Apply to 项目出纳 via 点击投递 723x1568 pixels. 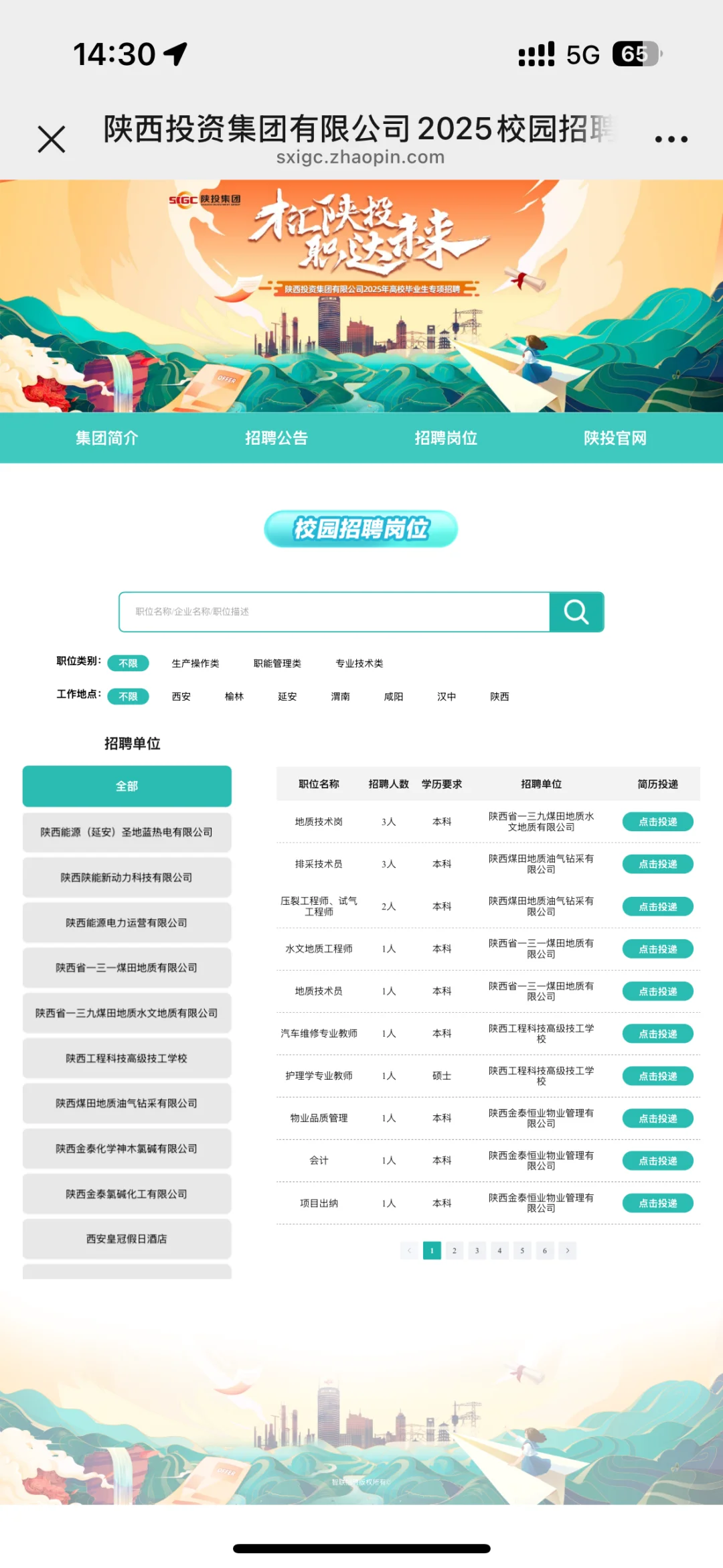coord(658,1203)
